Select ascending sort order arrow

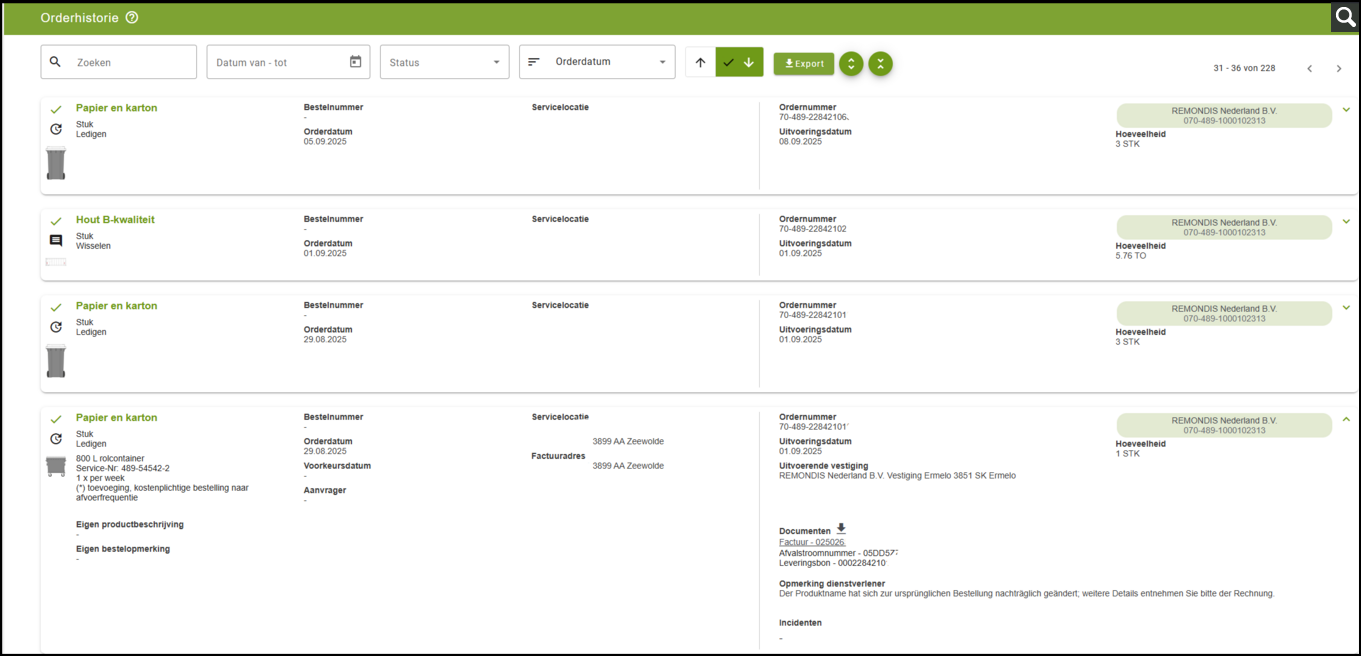pos(700,62)
